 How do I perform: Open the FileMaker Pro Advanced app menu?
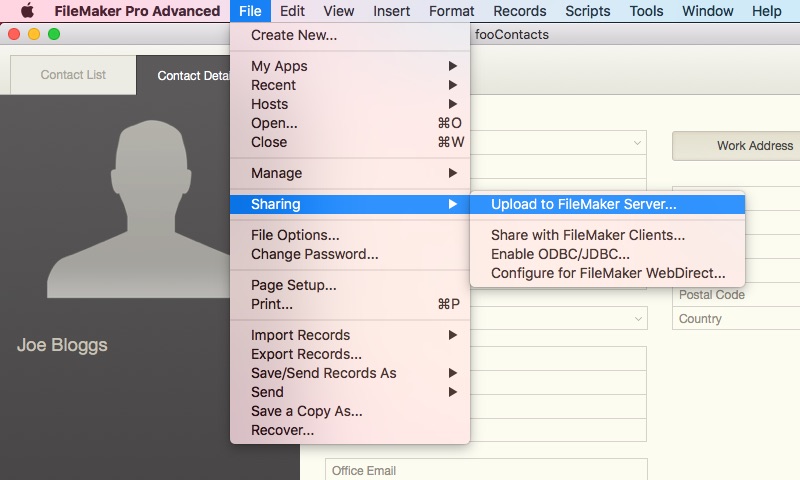point(137,11)
